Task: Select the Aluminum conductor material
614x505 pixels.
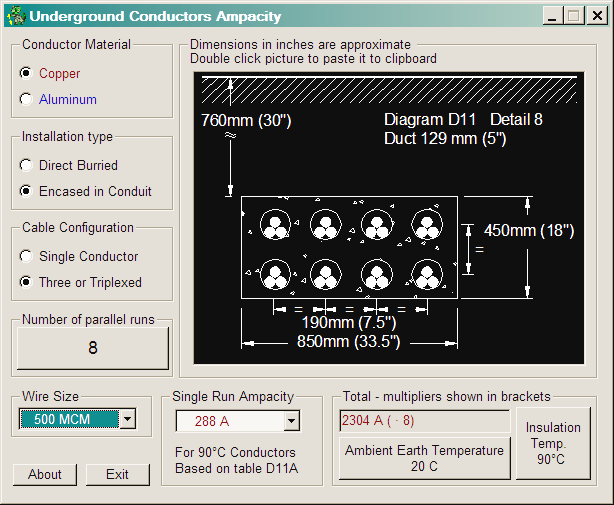Action: point(26,99)
